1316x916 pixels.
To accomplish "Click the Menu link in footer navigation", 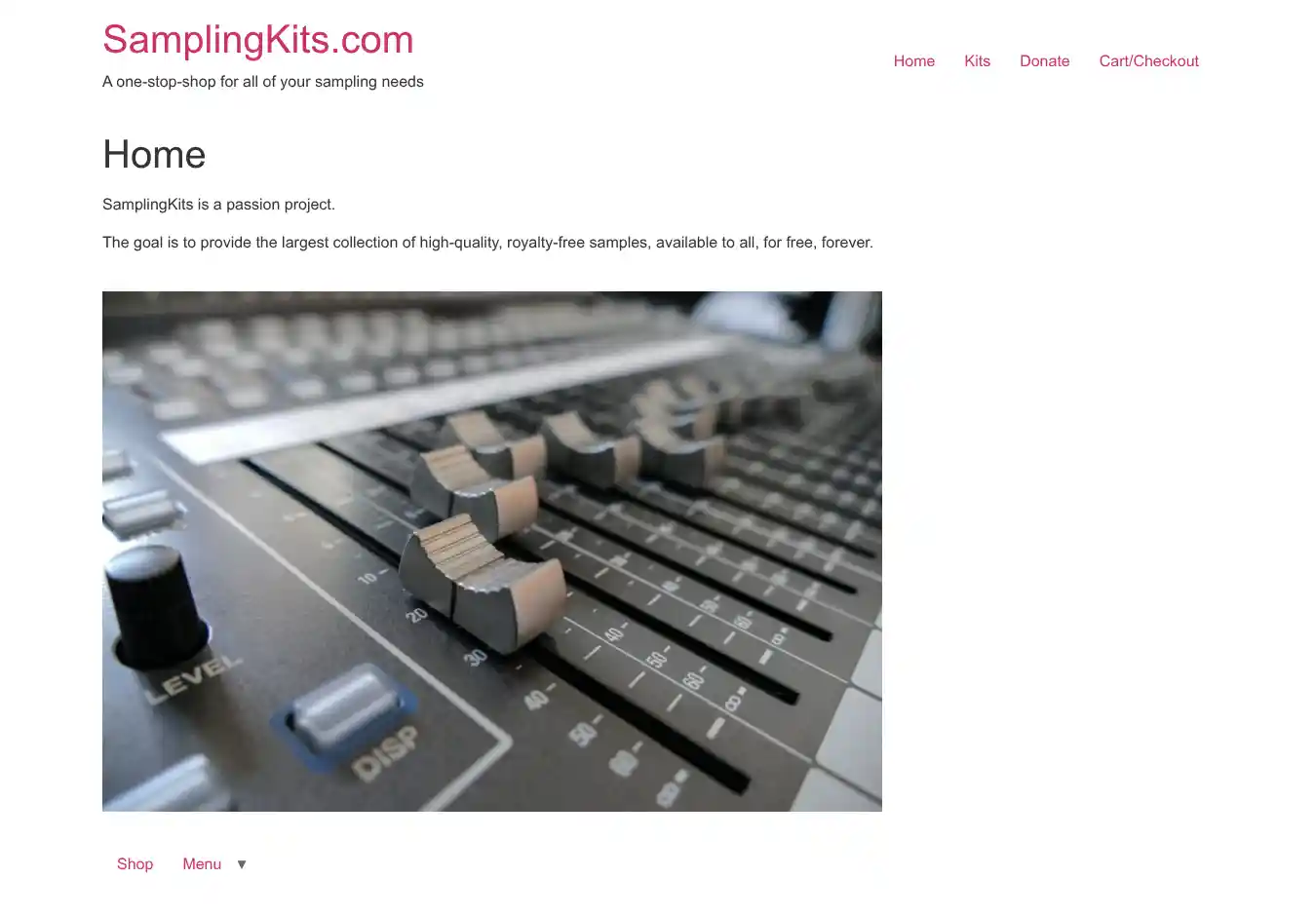I will pos(202,863).
